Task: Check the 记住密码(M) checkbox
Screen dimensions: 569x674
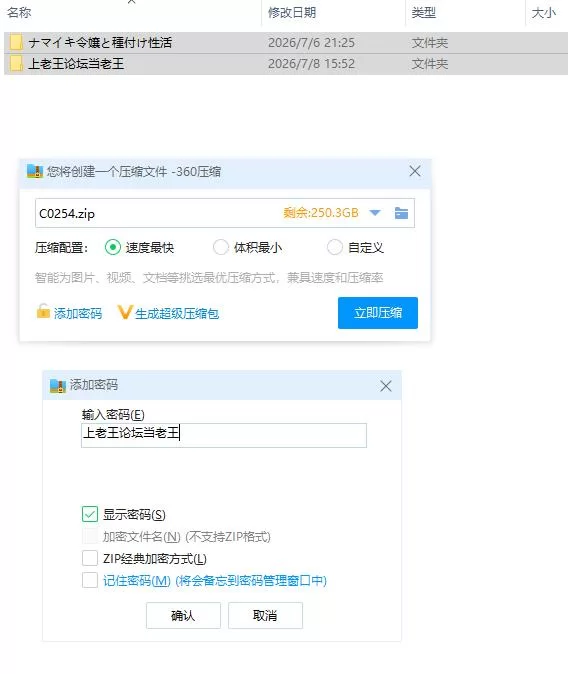Action: (90, 580)
